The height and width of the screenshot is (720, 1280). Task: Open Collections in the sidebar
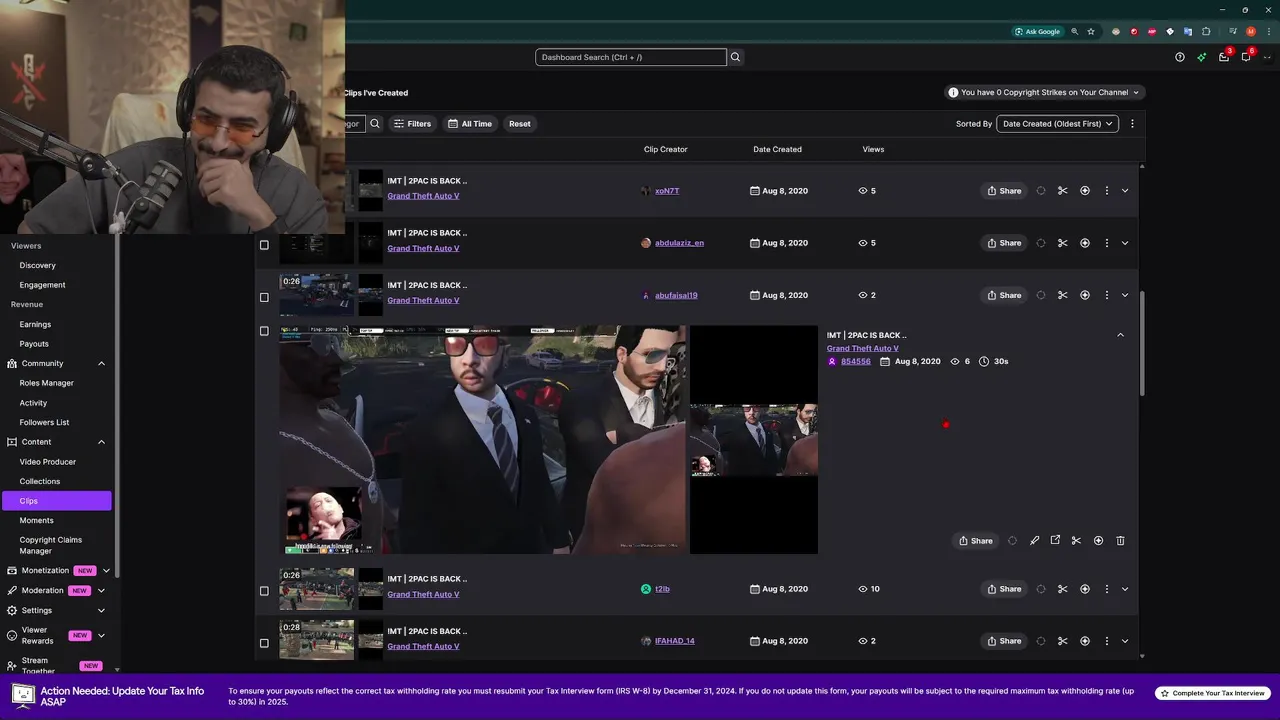pos(40,481)
